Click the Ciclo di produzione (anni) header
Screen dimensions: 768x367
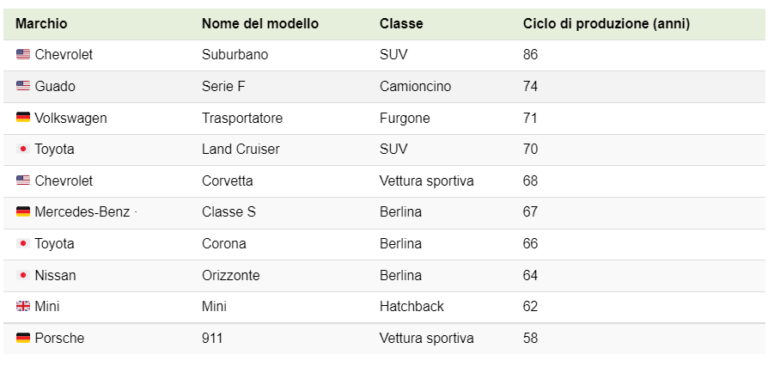click(x=606, y=24)
